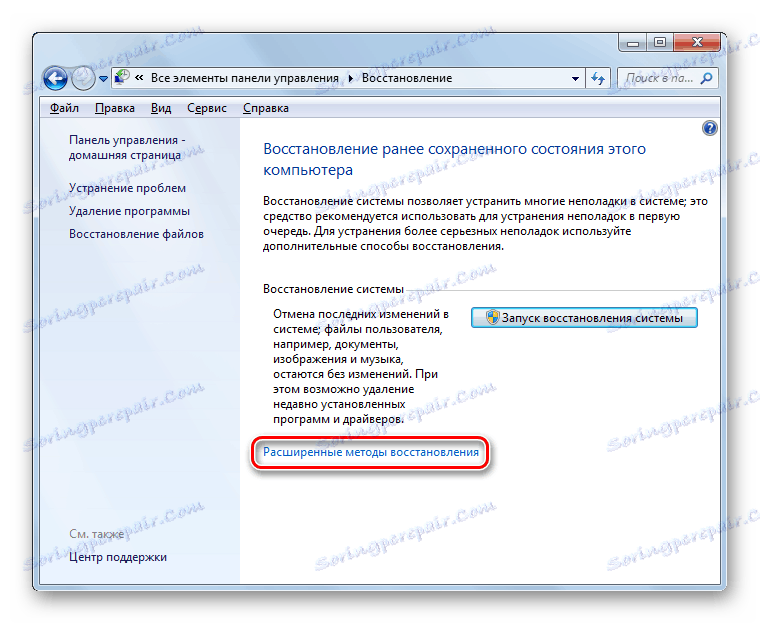Click the greyed Forward navigation arrow
The width and height of the screenshot is (760, 624).
(x=83, y=78)
